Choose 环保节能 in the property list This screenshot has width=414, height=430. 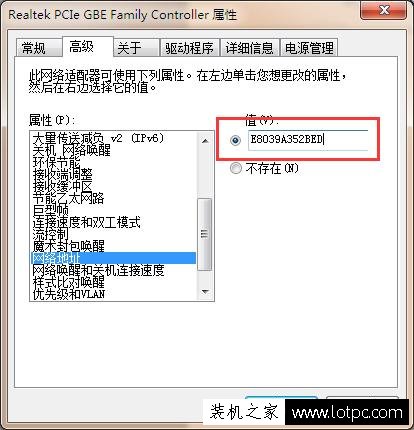click(56, 162)
